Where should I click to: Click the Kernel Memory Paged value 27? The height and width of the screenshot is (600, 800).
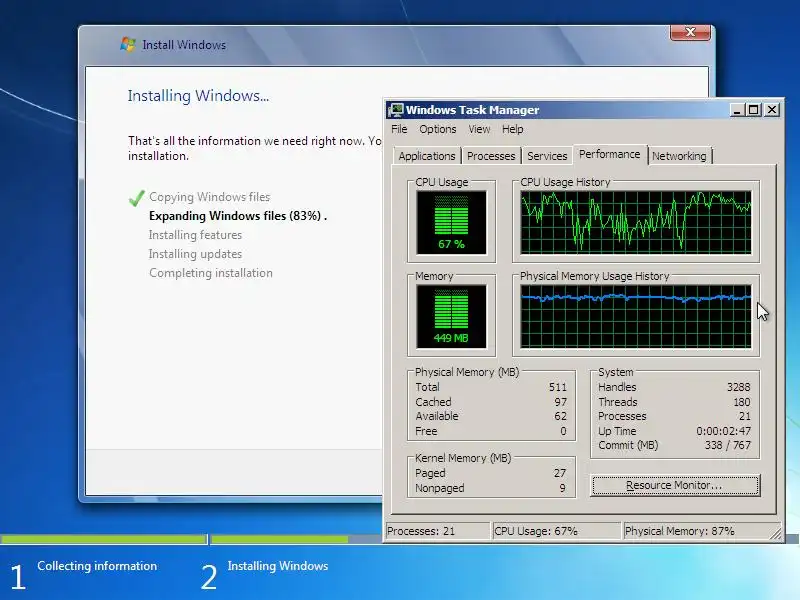tap(560, 473)
